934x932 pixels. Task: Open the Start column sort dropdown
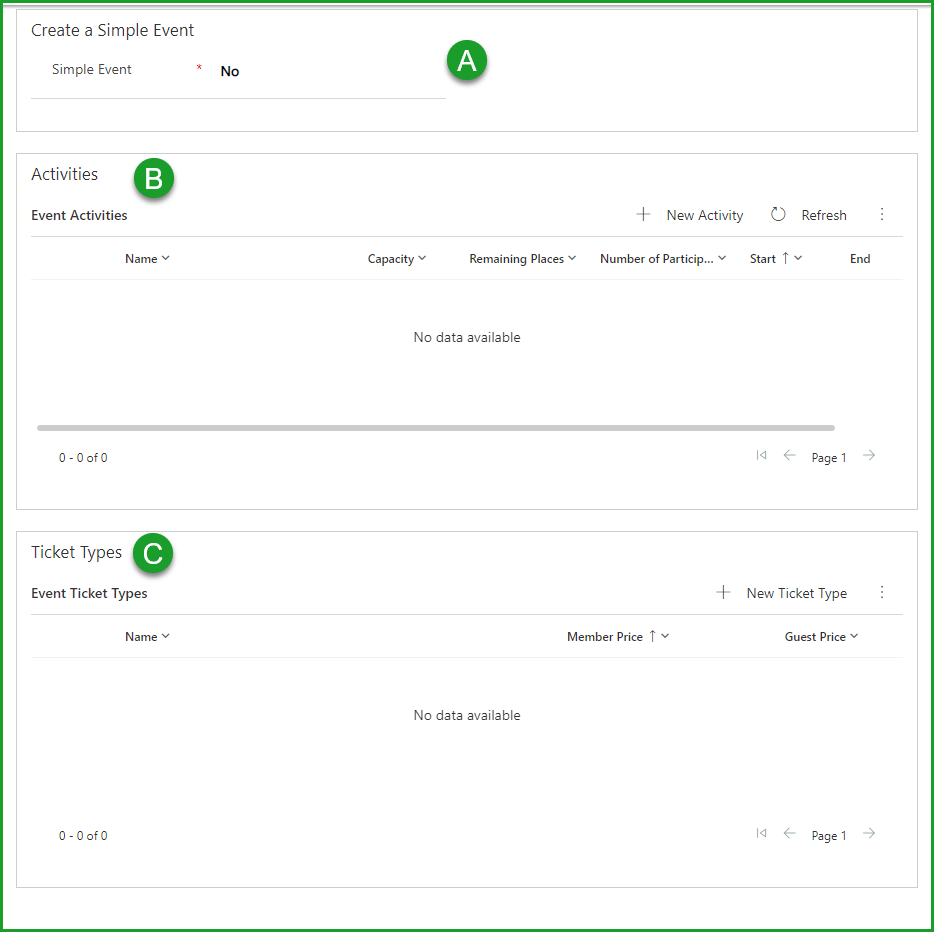(x=797, y=258)
